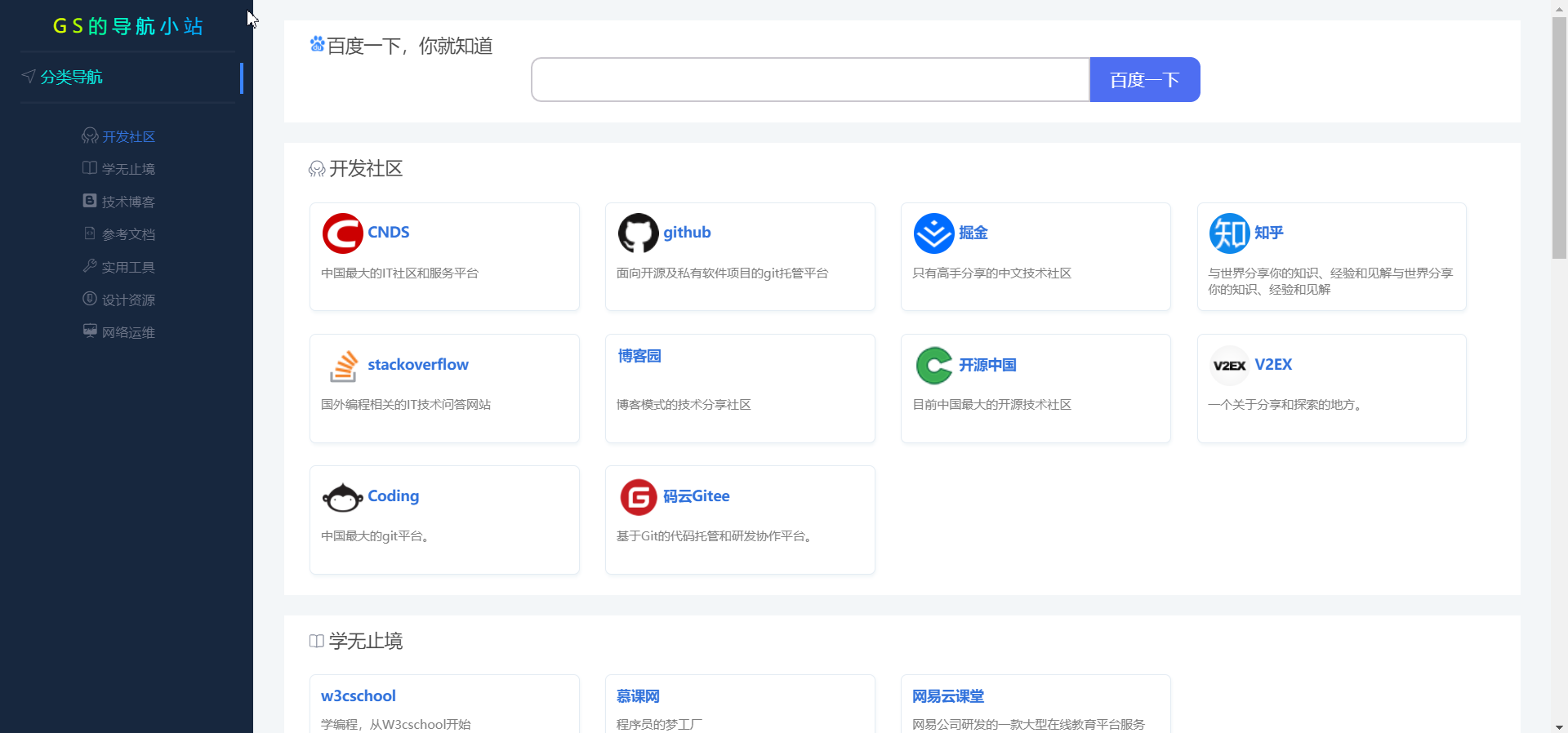Viewport: 1568px width, 733px height.
Task: Click the 开源中国 green logo icon
Action: point(934,366)
